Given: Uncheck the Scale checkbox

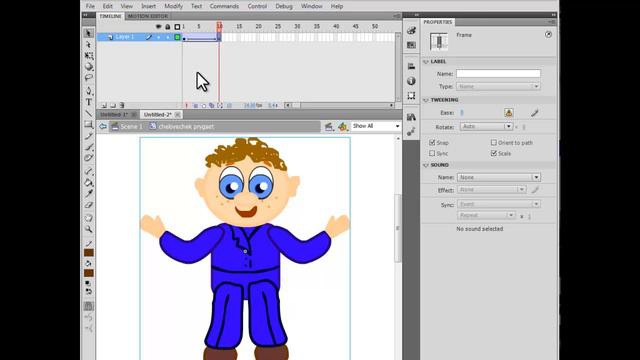Looking at the screenshot, I should pos(493,153).
